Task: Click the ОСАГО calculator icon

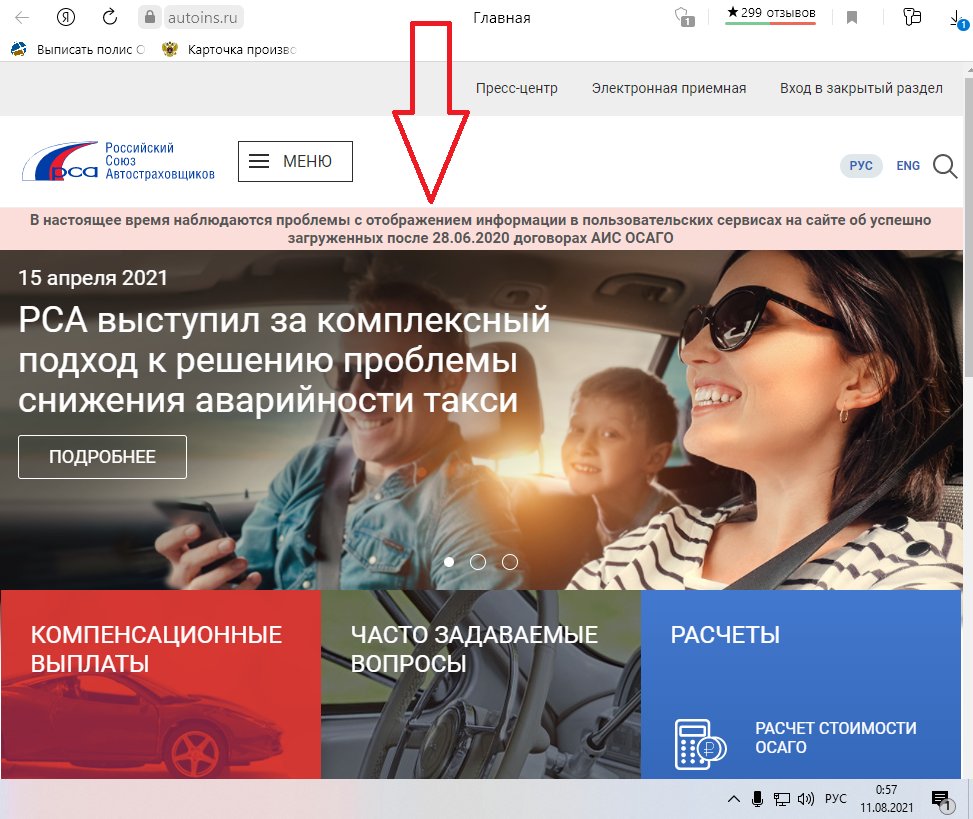Action: coord(700,744)
